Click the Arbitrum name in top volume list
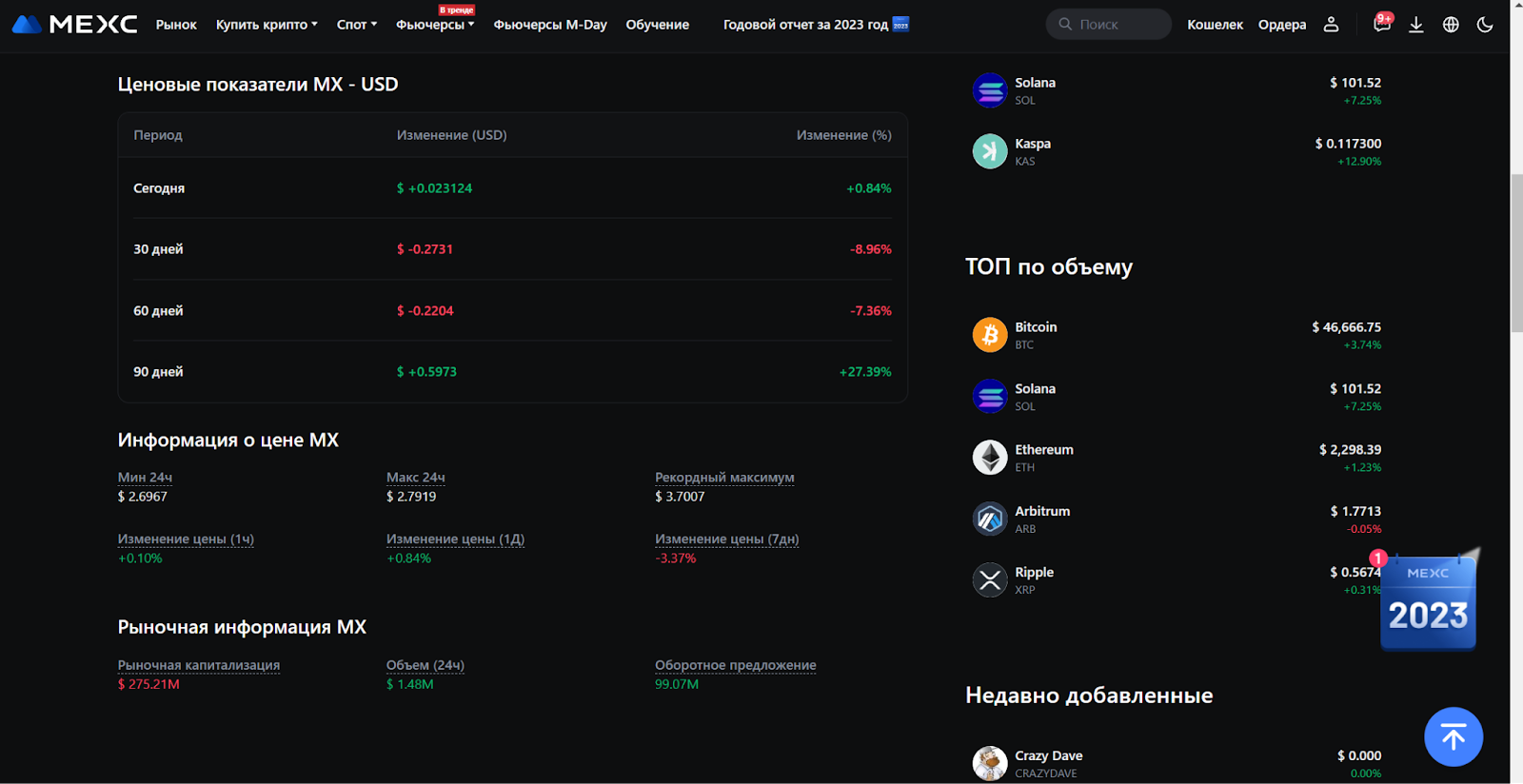Screen dimensions: 1523x784 point(1042,511)
